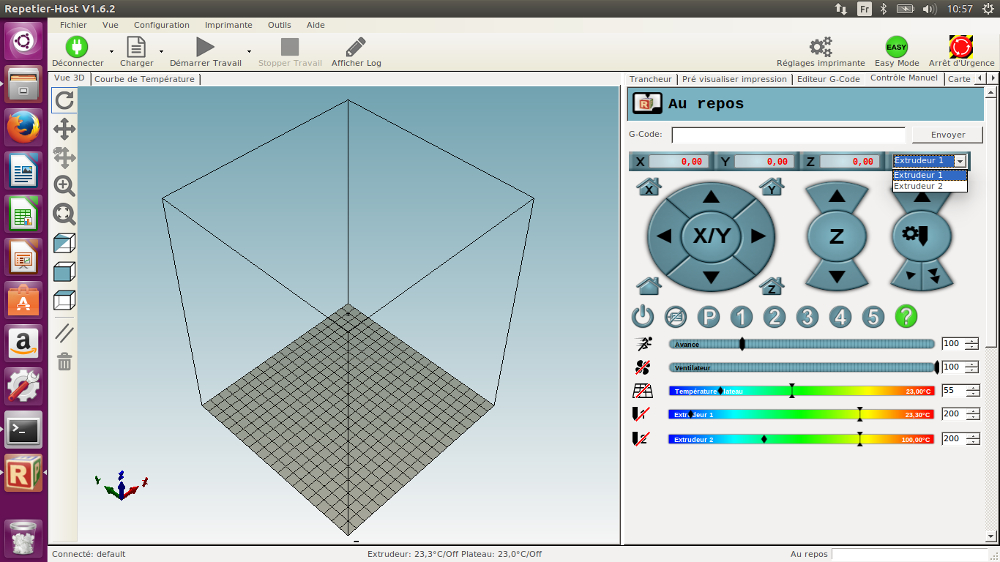Adjust the Ventilateur slider

[802, 367]
